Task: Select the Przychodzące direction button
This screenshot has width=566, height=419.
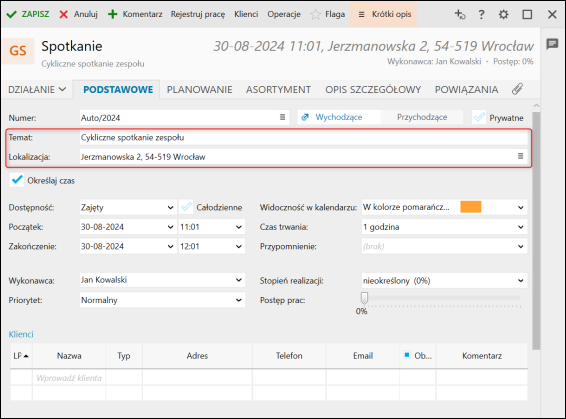Action: 422,117
